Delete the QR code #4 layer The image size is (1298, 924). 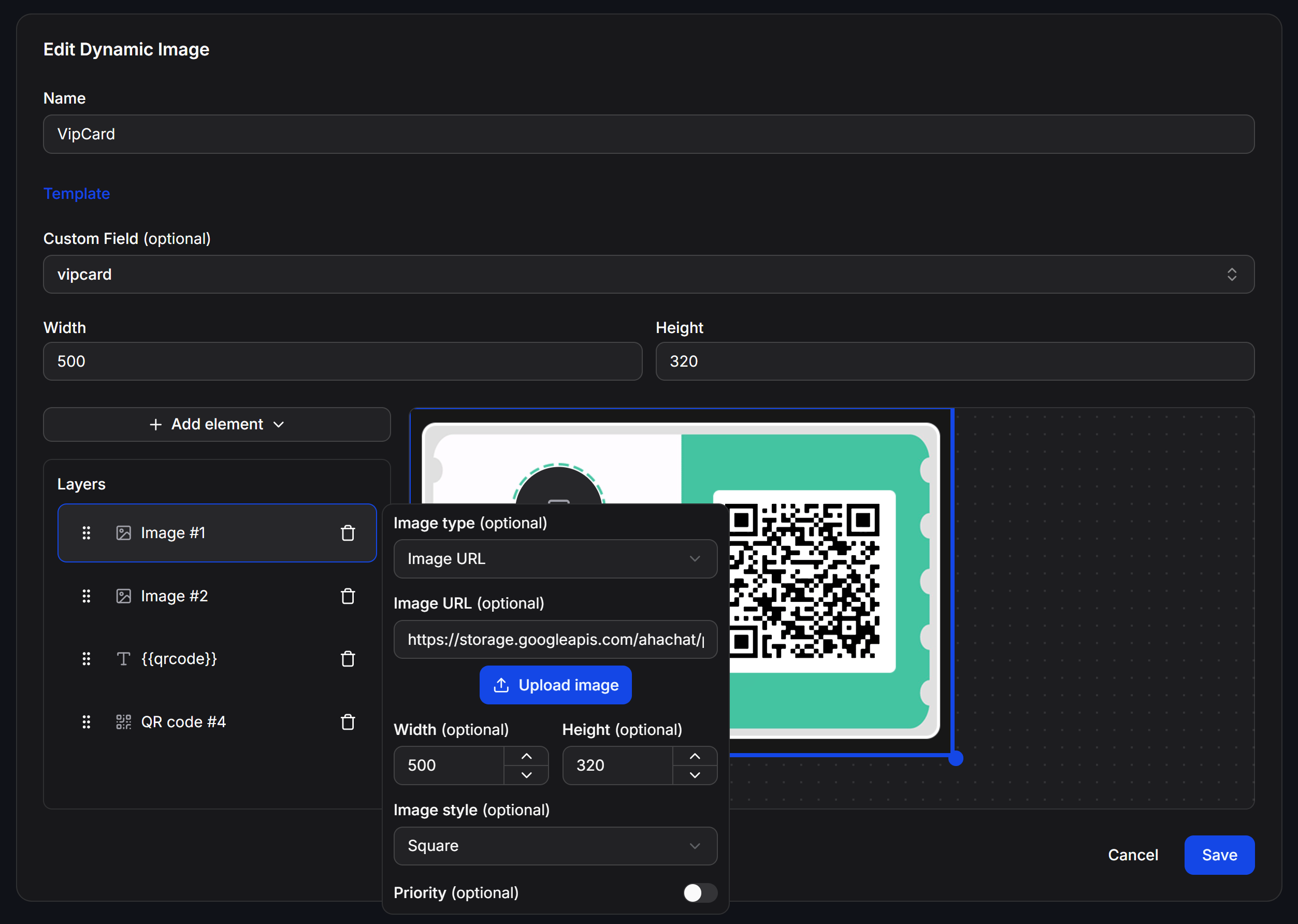pos(348,722)
